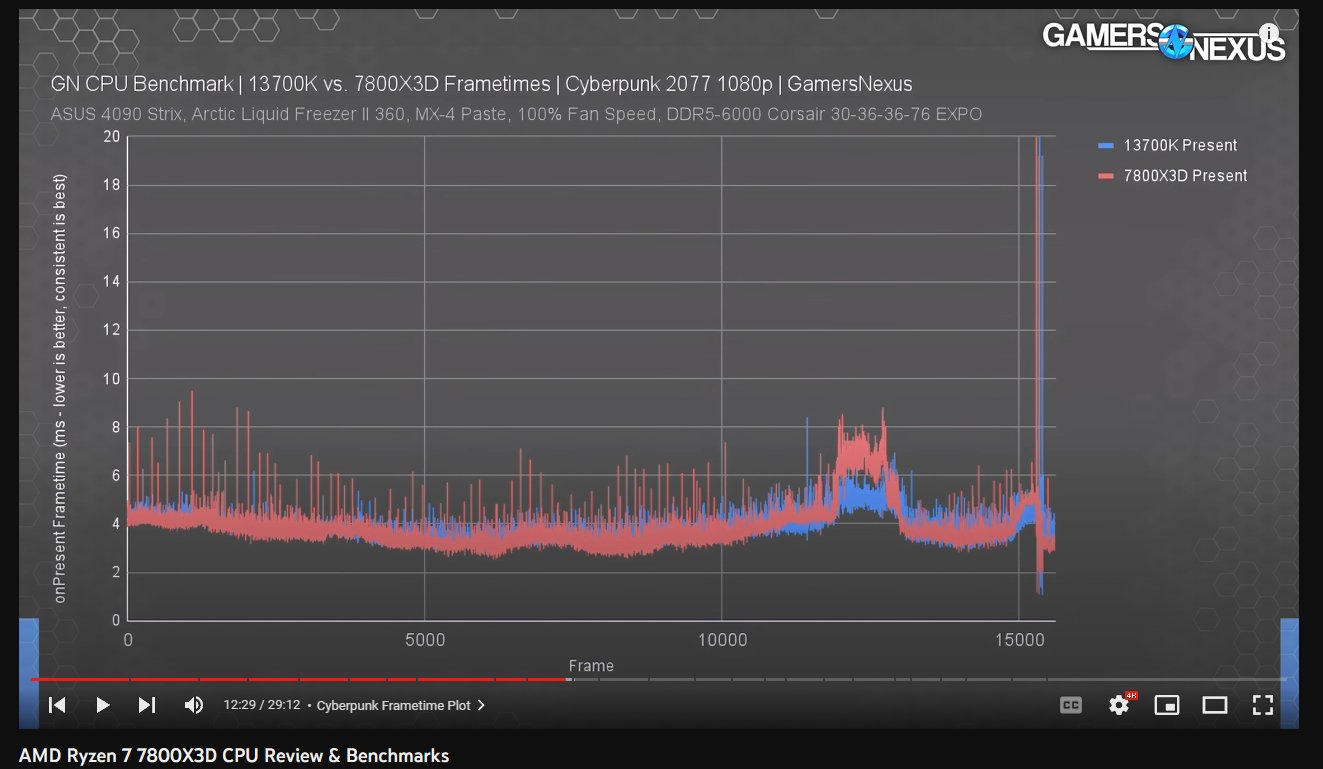Click the Frame x-axis label

point(591,666)
